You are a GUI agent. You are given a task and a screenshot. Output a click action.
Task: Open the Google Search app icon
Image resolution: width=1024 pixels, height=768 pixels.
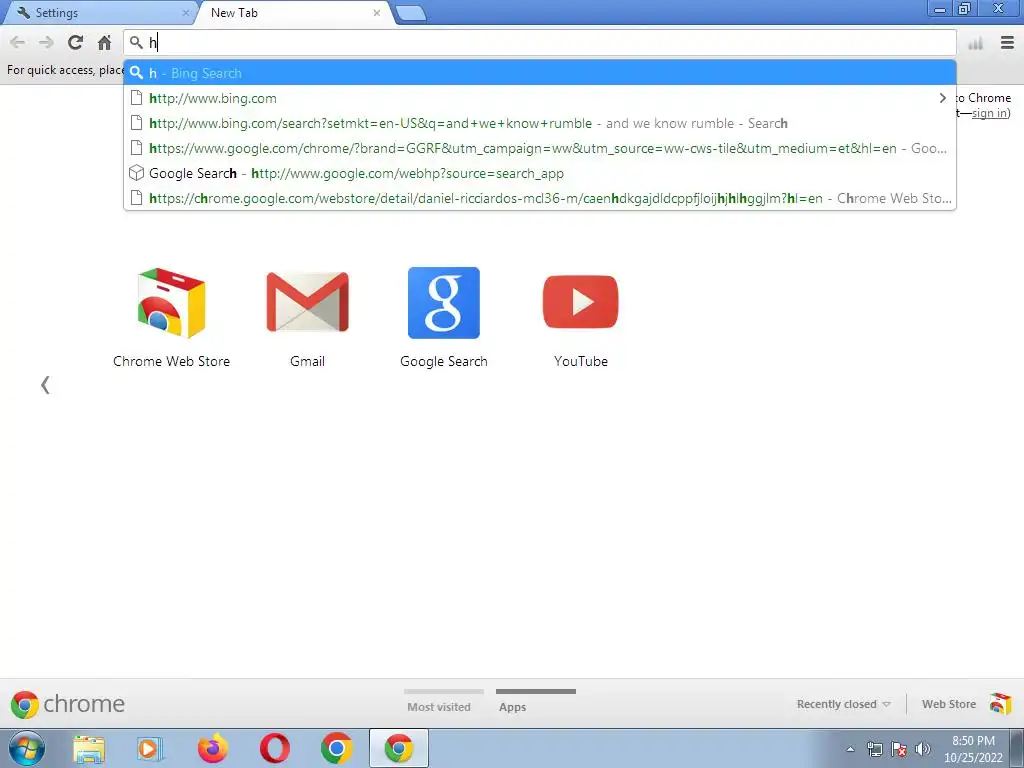[443, 317]
